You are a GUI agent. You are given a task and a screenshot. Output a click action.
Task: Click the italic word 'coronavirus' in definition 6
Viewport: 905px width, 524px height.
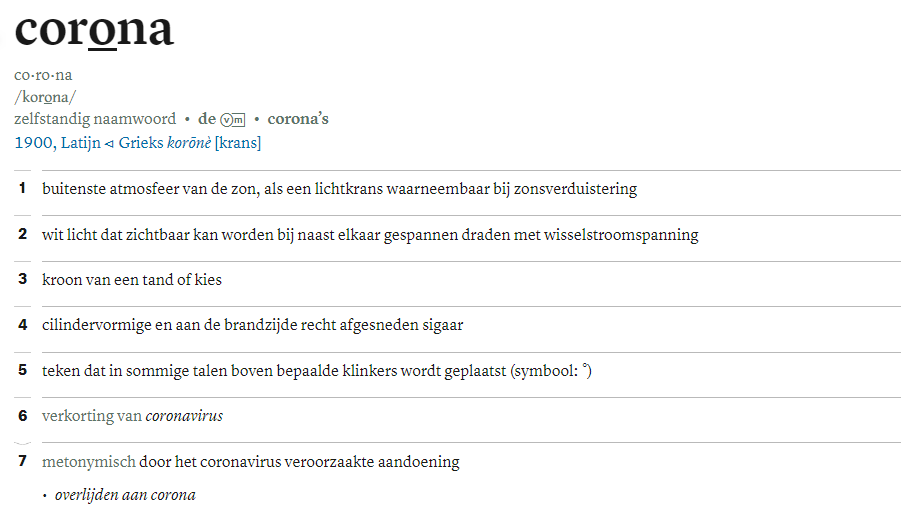click(184, 416)
